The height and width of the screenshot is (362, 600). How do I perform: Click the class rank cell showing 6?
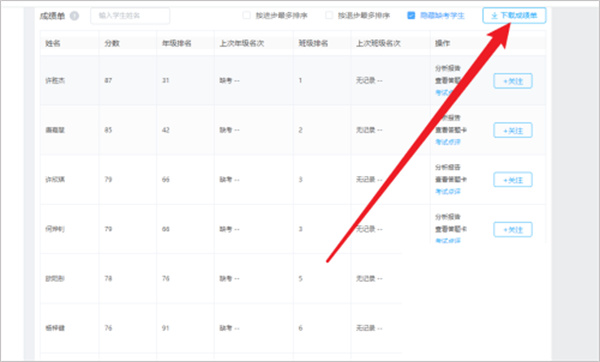pos(300,328)
